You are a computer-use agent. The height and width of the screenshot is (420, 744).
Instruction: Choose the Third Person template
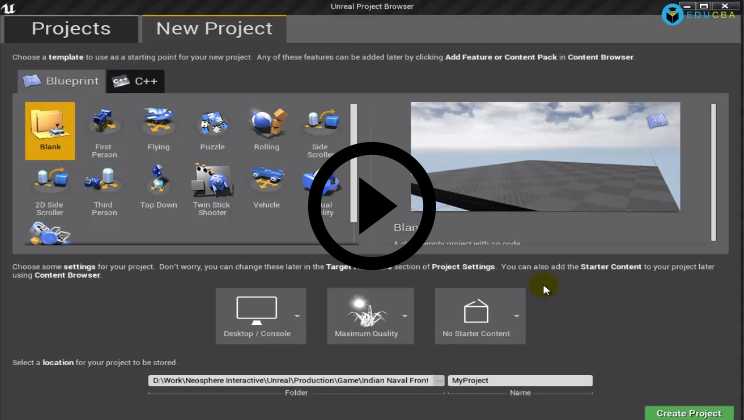point(104,189)
